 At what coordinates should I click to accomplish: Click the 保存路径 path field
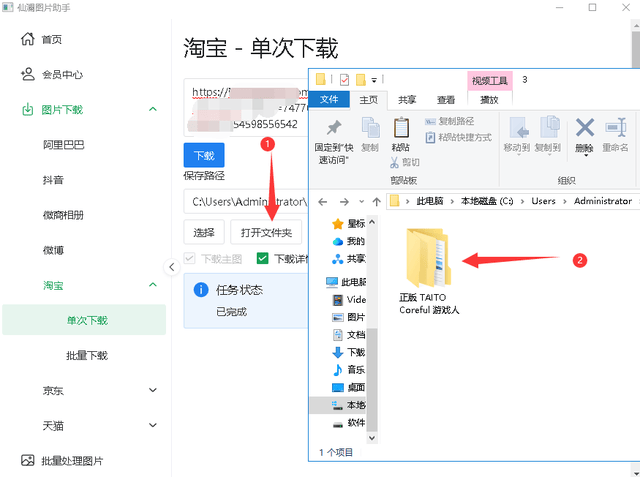click(246, 202)
